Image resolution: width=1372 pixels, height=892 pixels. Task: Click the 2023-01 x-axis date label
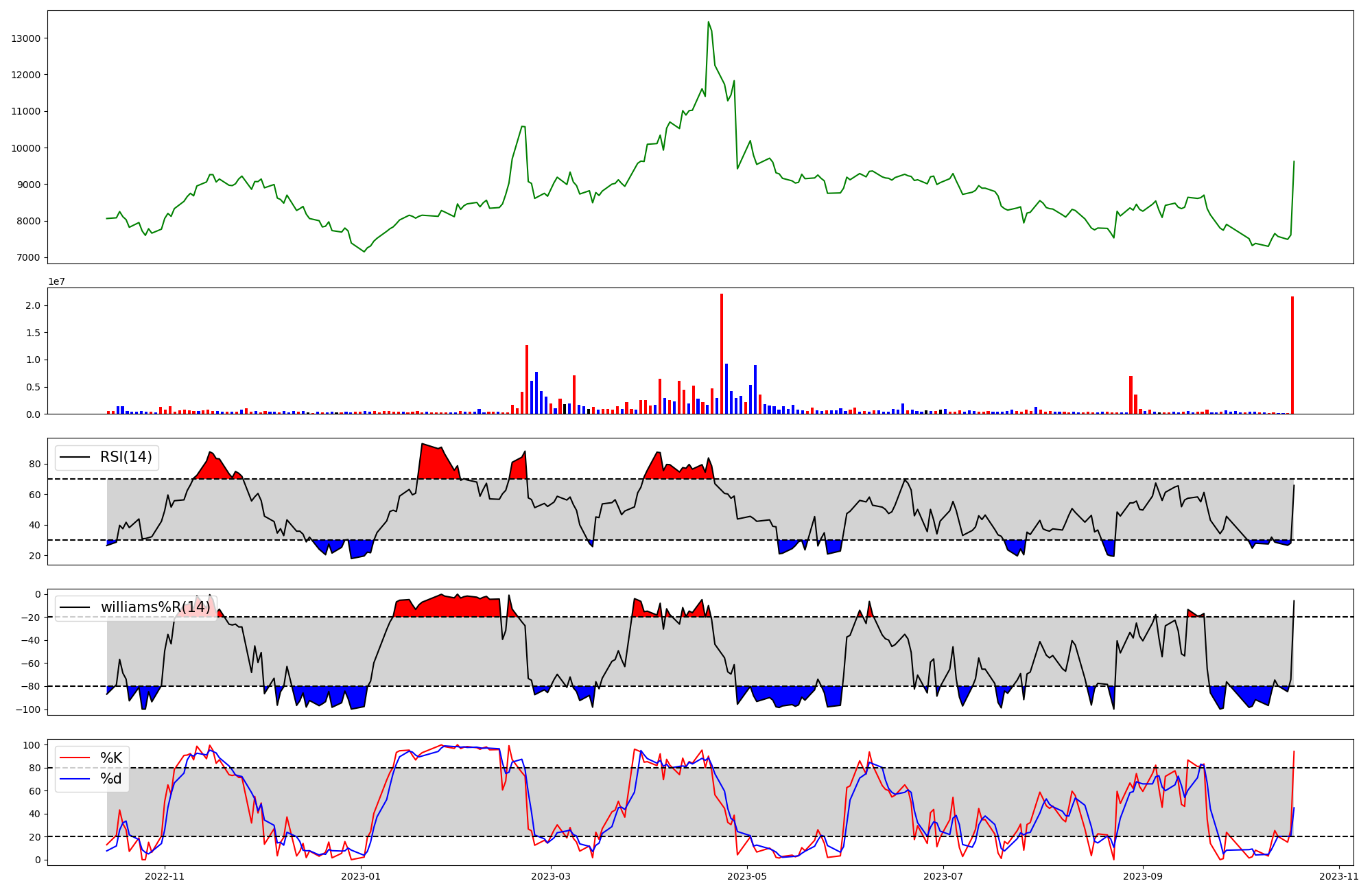[361, 876]
